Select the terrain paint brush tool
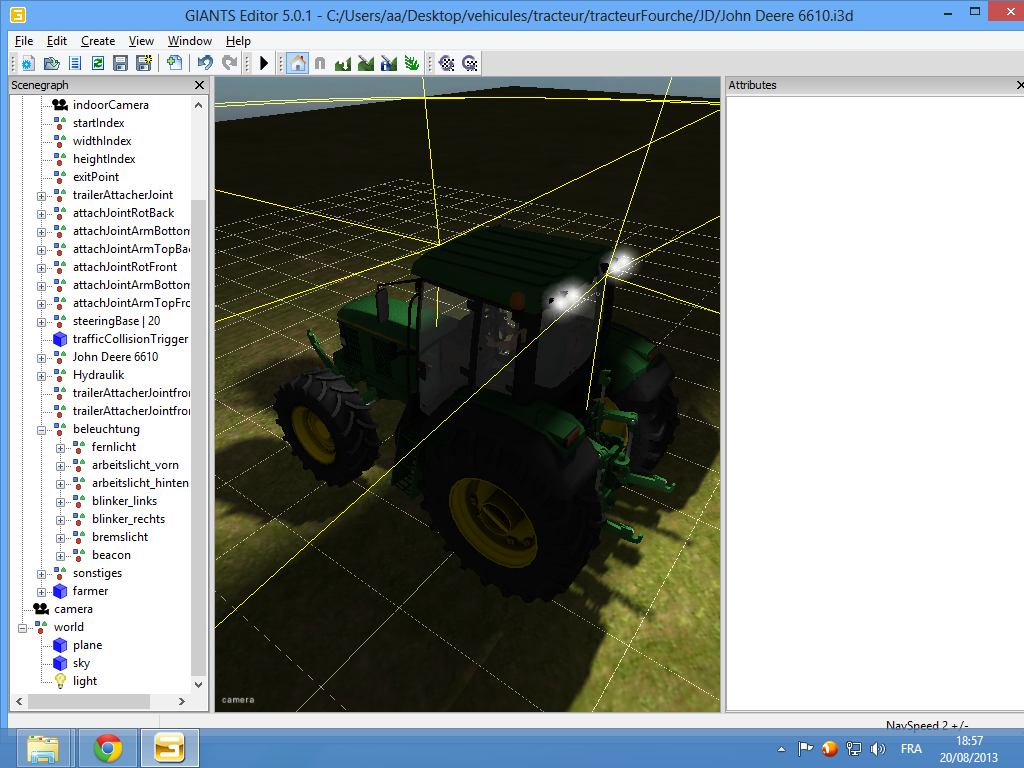Viewport: 1024px width, 768px height. point(366,63)
